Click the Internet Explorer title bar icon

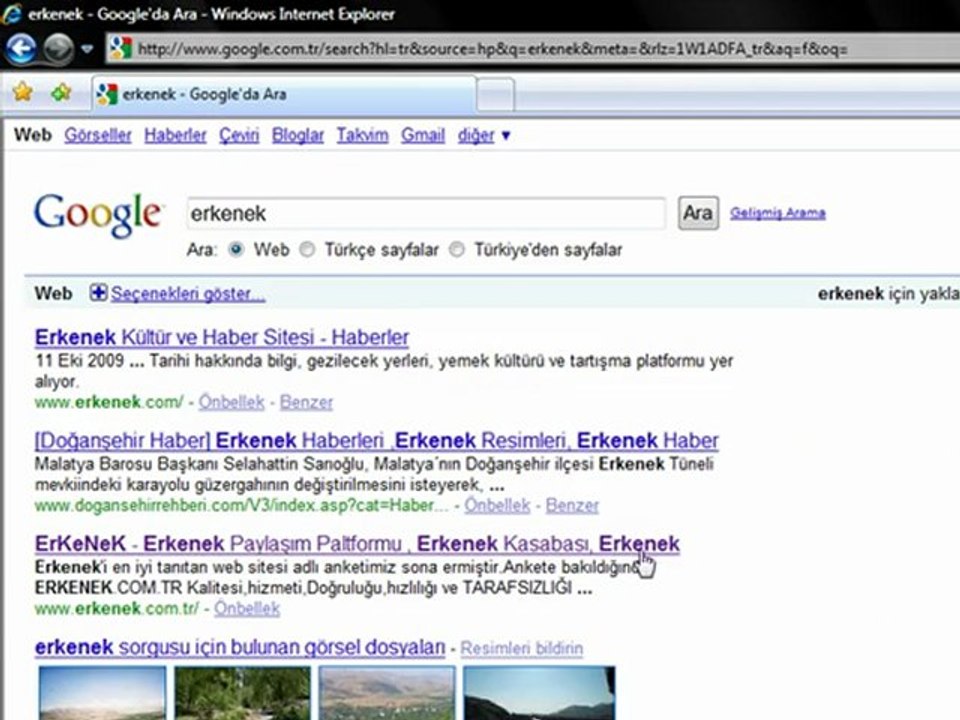(x=11, y=13)
